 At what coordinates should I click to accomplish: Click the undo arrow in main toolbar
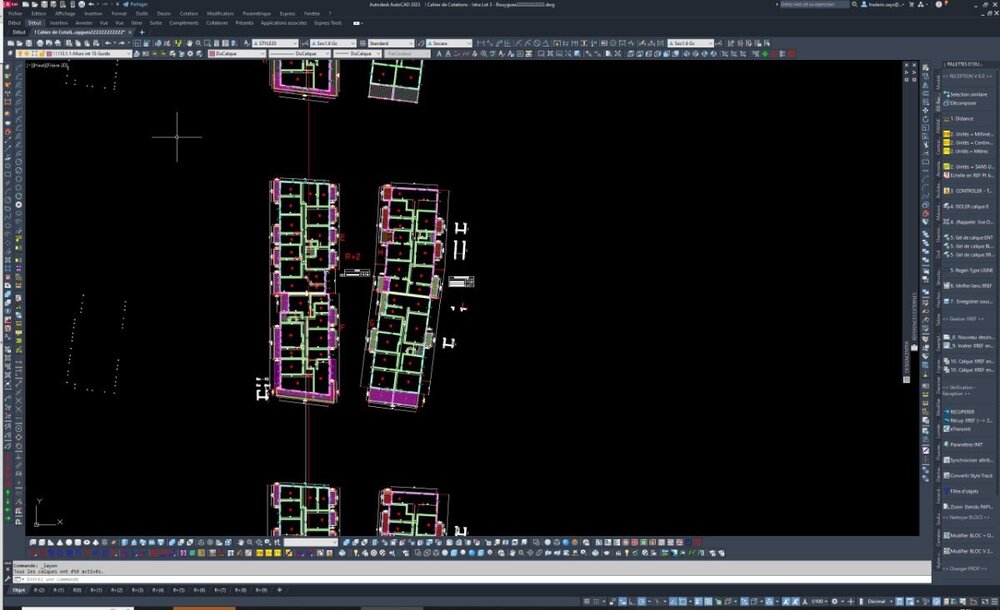coord(107,43)
